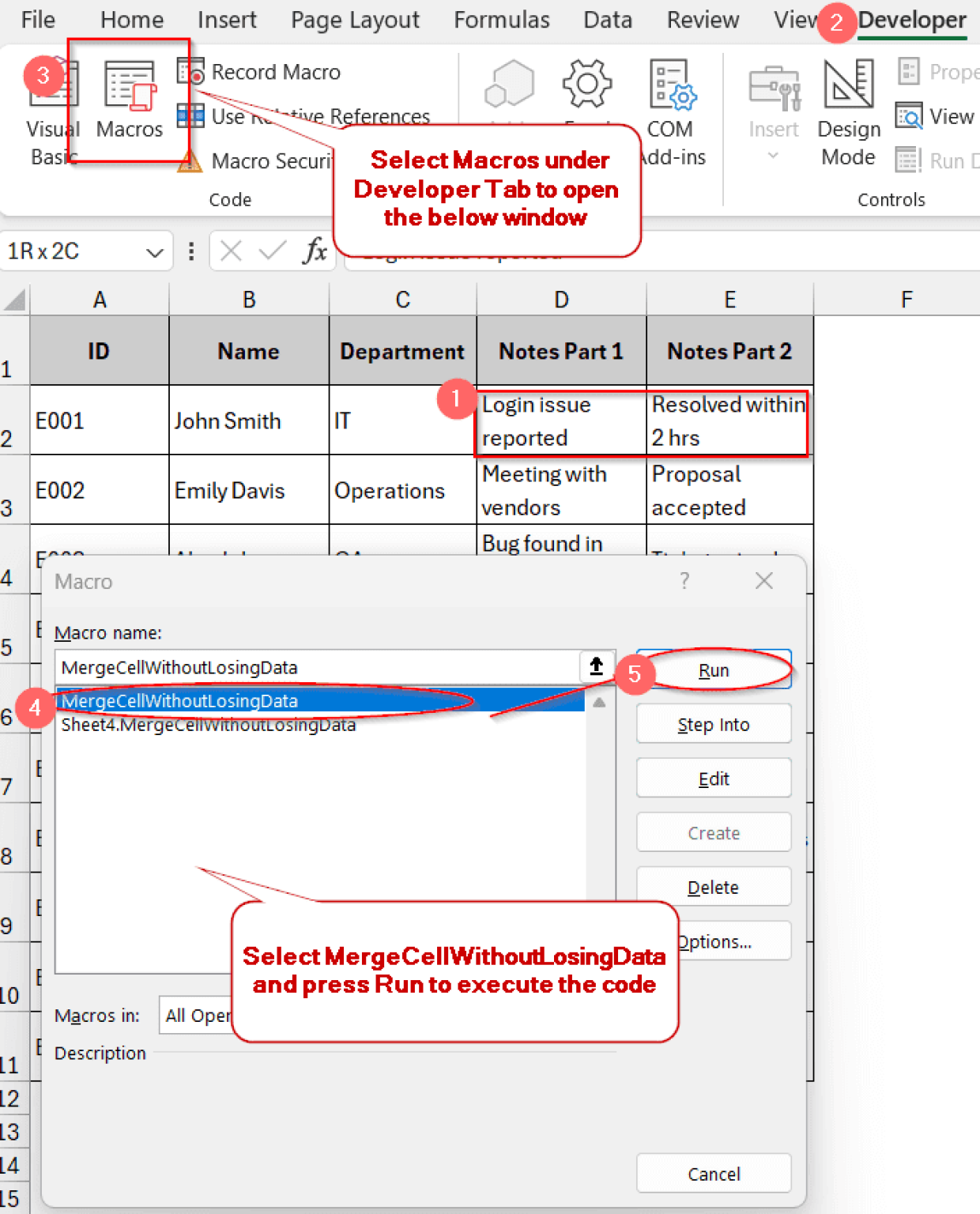The image size is (980, 1214).
Task: Open the Macros in workbook selector
Action: [202, 1015]
